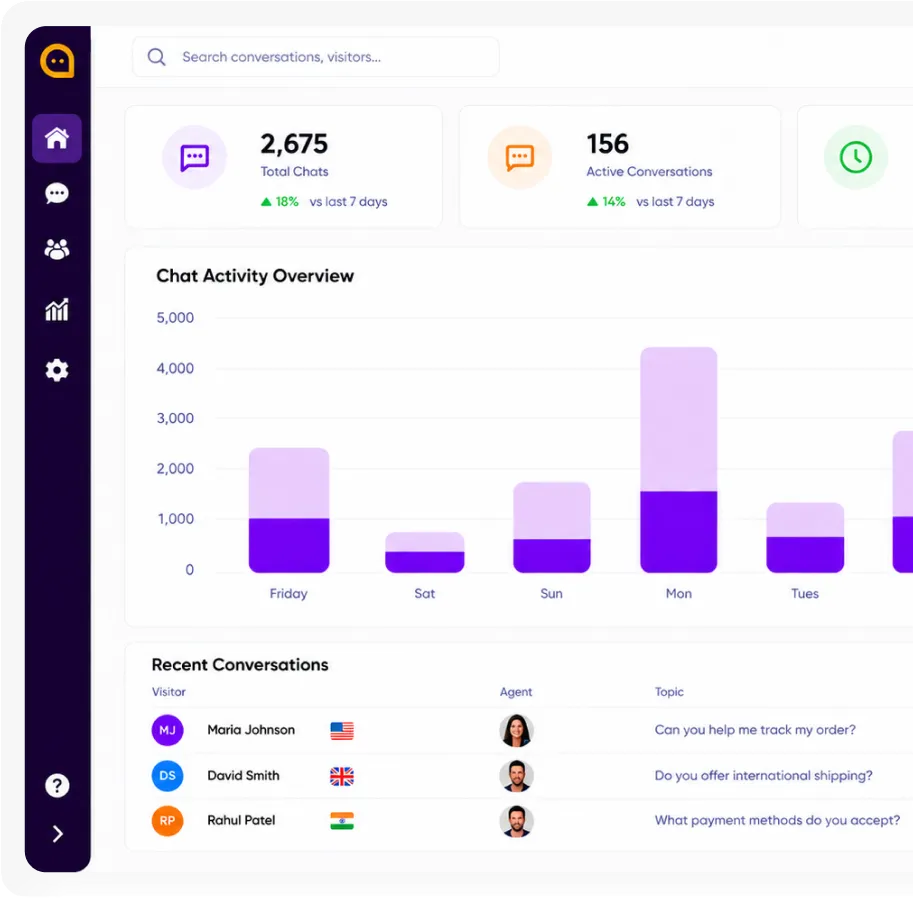Click the US flag next to Maria Johnson

342,731
